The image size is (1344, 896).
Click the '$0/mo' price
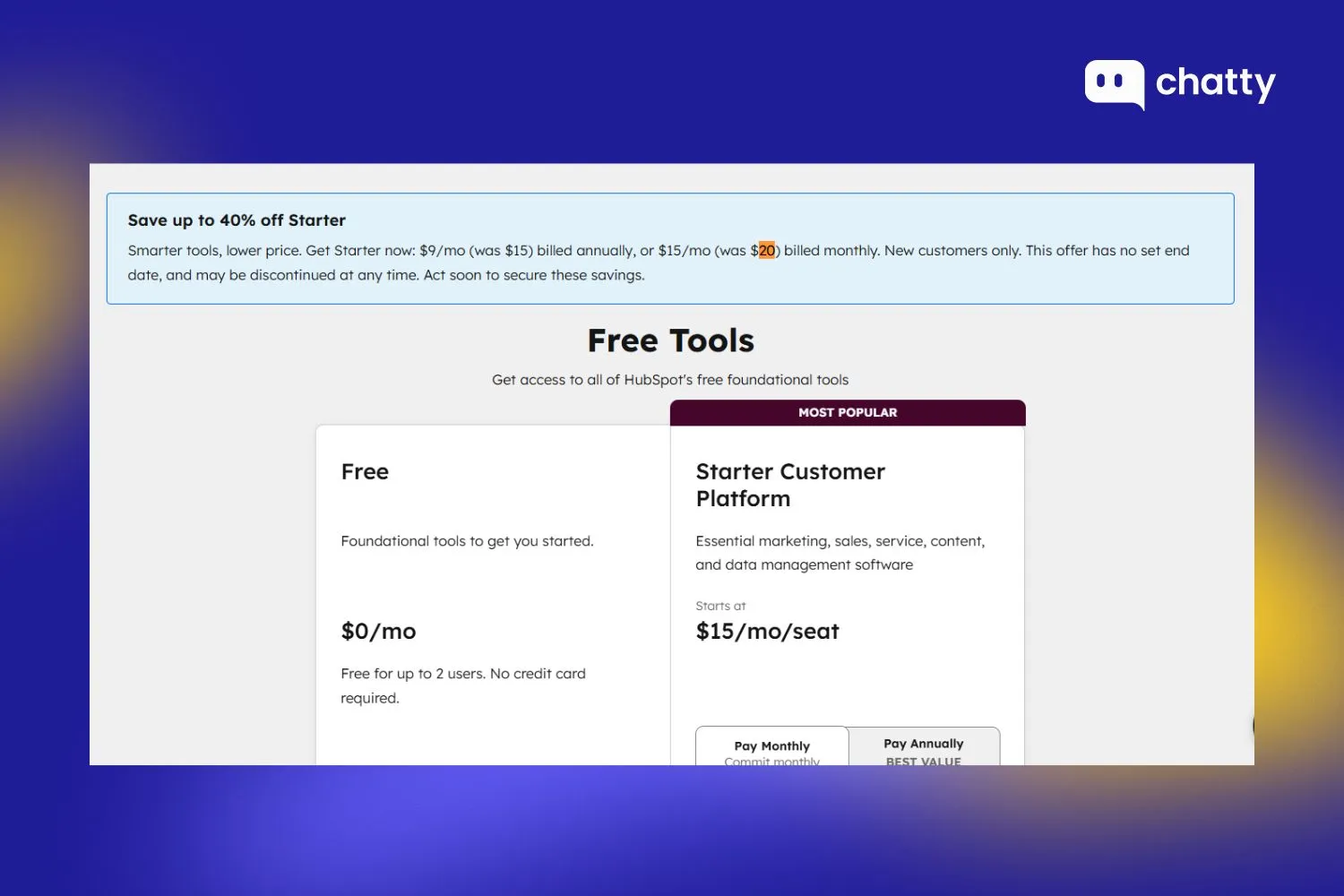(x=378, y=632)
